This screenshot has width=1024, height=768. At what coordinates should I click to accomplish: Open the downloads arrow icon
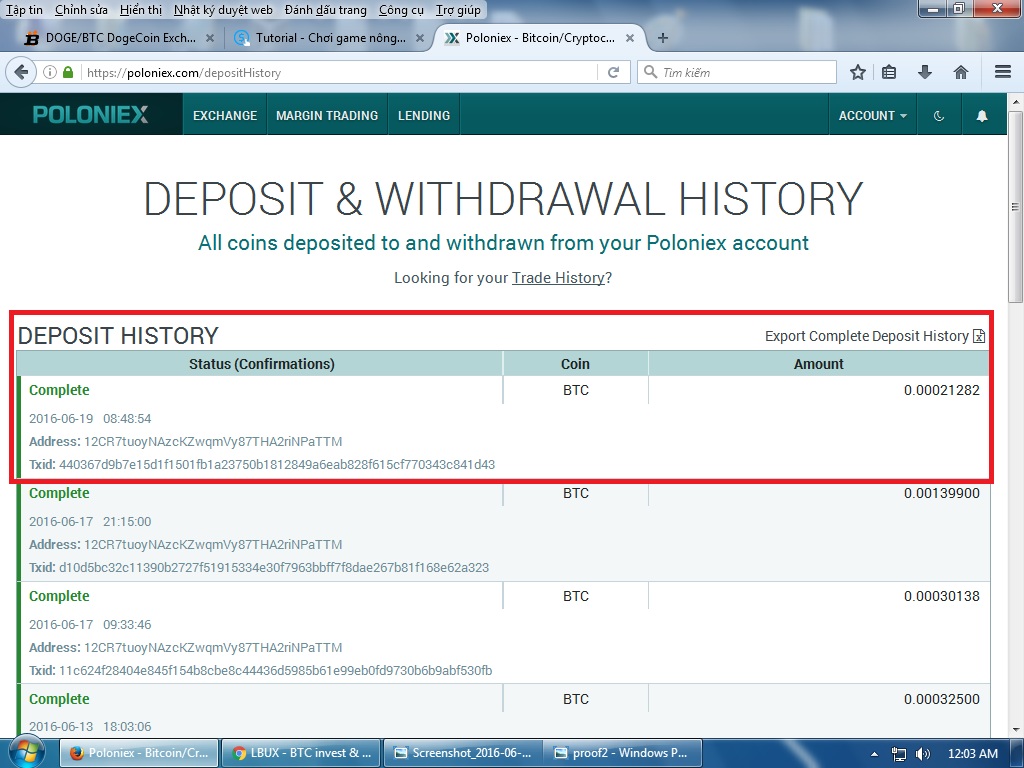[924, 72]
